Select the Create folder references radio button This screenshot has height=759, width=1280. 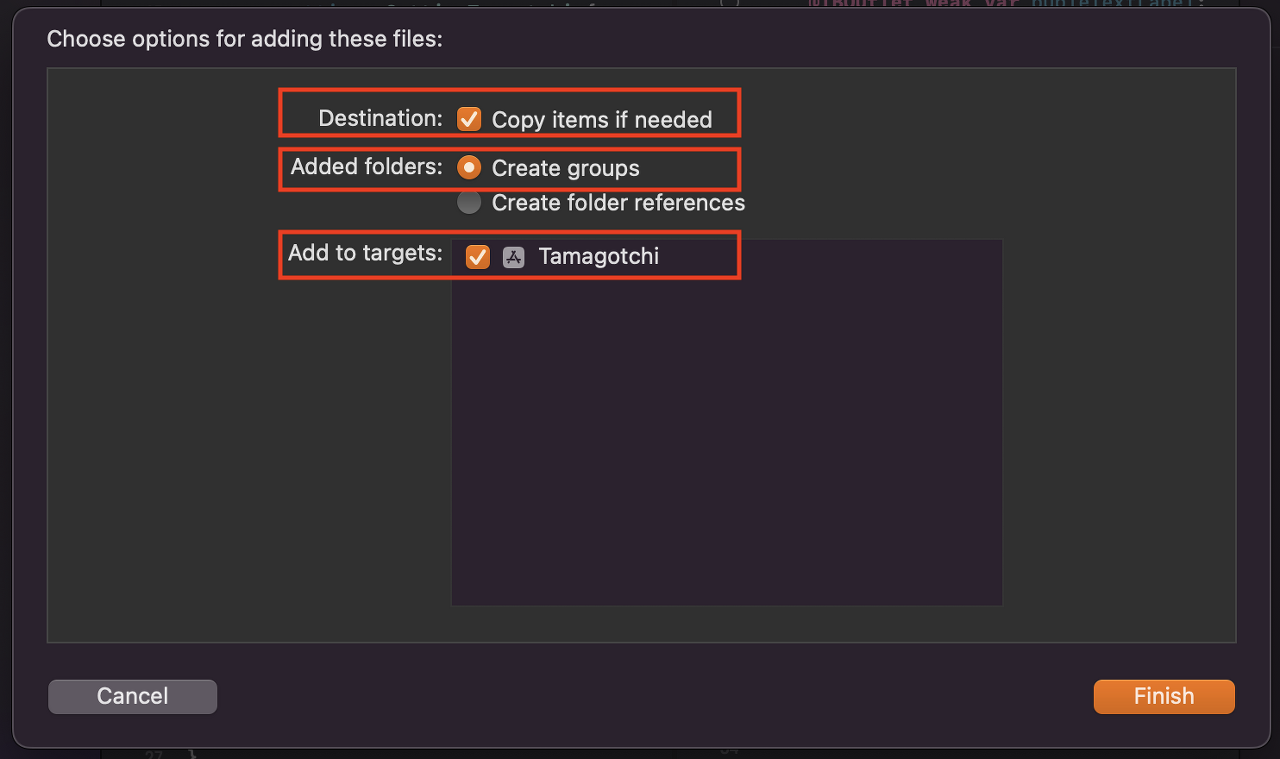pos(469,202)
